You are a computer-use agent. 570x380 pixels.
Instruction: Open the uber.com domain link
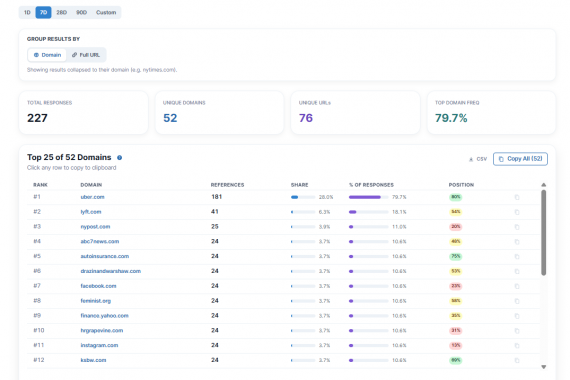[x=92, y=197]
